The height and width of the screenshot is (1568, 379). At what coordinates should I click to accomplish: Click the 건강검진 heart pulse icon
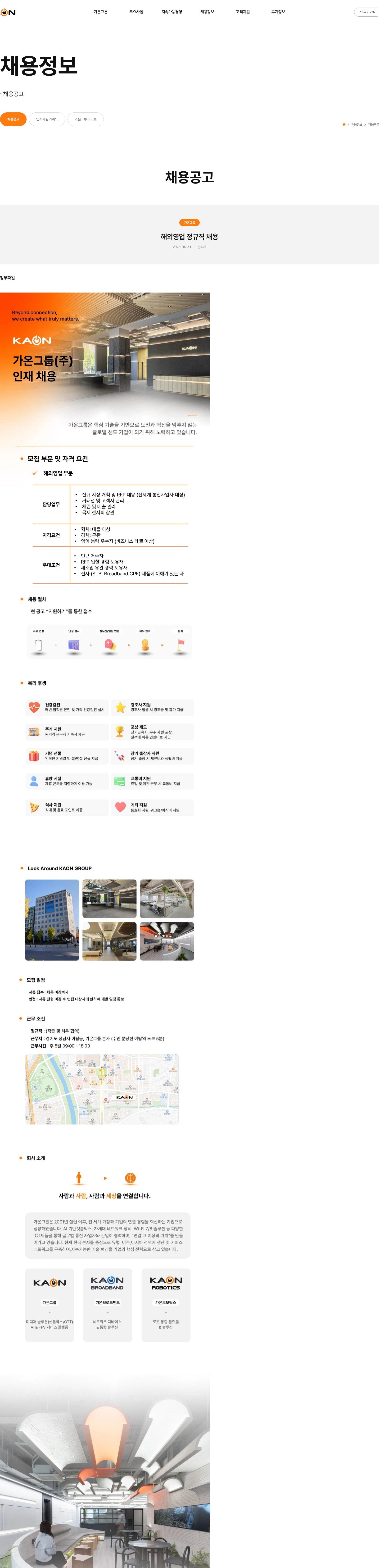coord(34,707)
